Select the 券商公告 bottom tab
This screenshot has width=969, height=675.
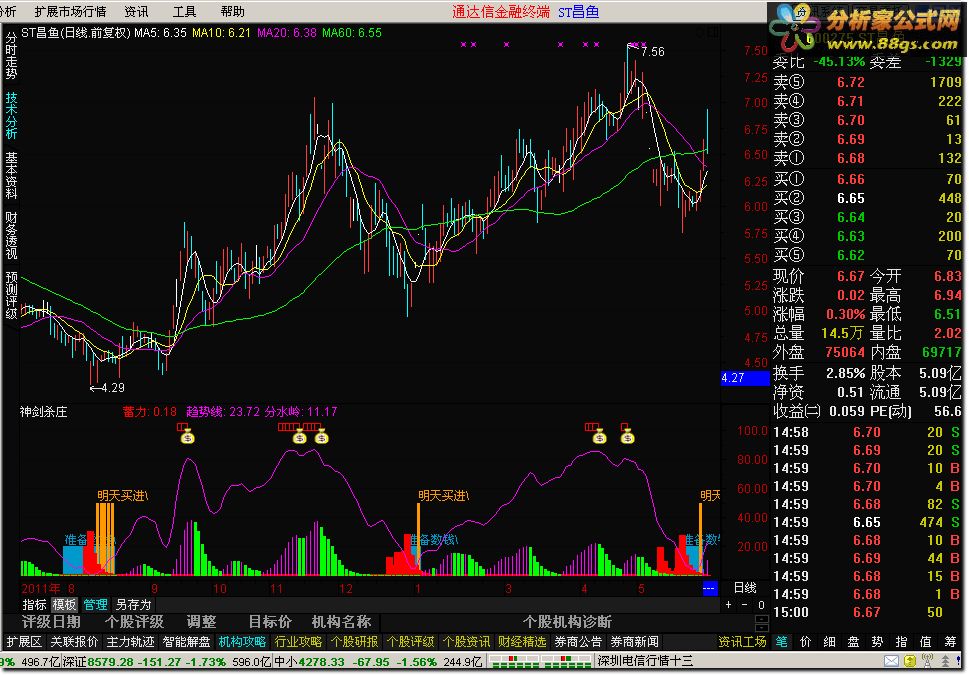(578, 642)
